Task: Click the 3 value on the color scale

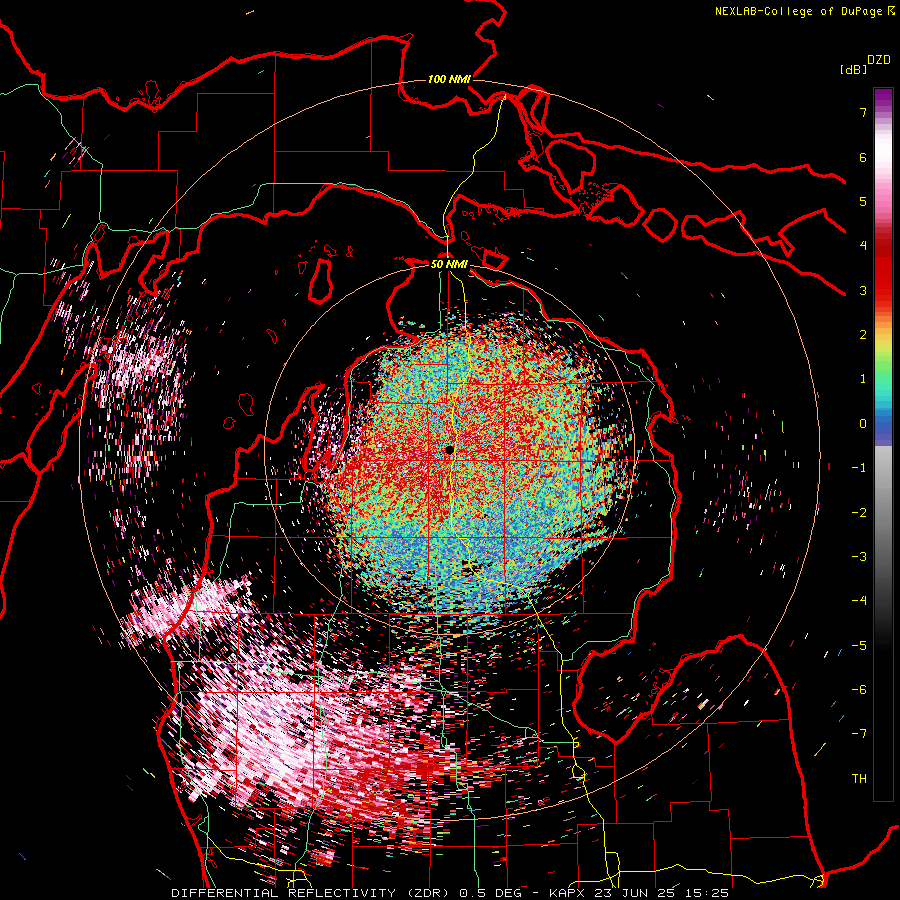Action: tap(863, 290)
